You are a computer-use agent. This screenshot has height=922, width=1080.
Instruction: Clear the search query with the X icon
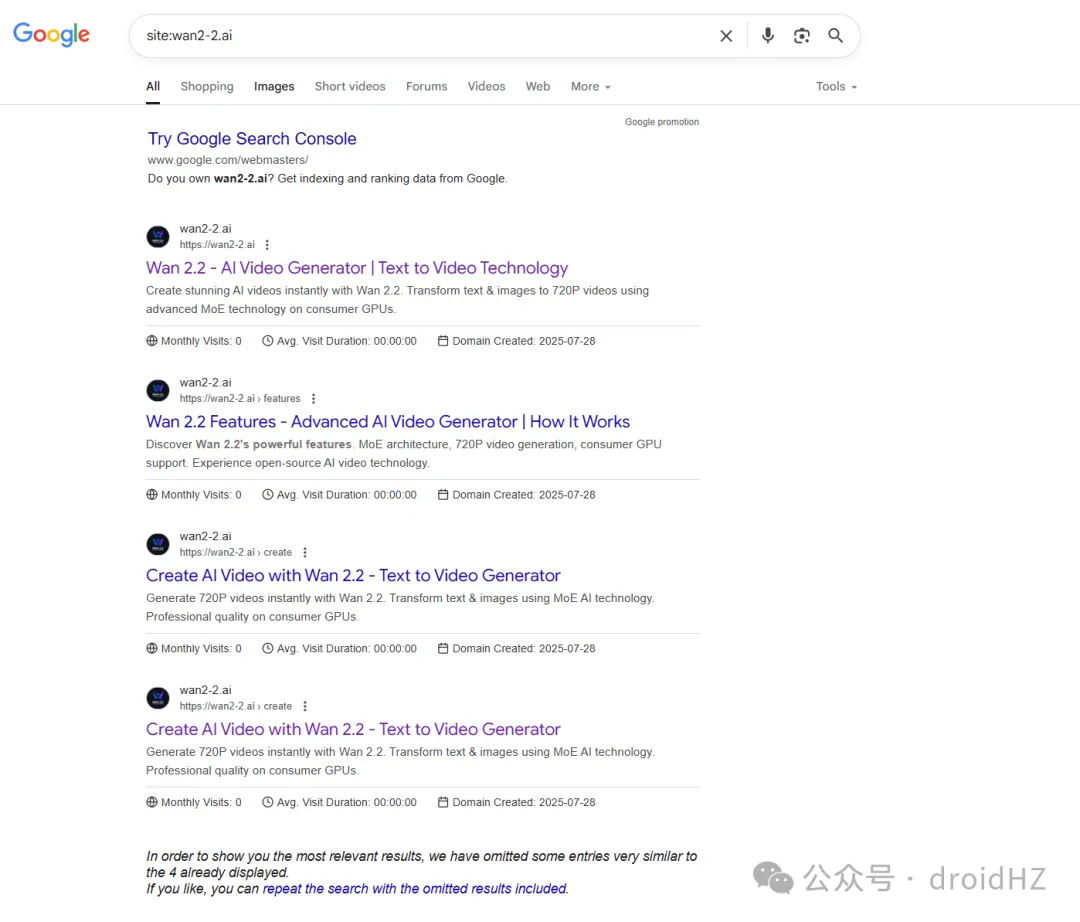[x=726, y=36]
